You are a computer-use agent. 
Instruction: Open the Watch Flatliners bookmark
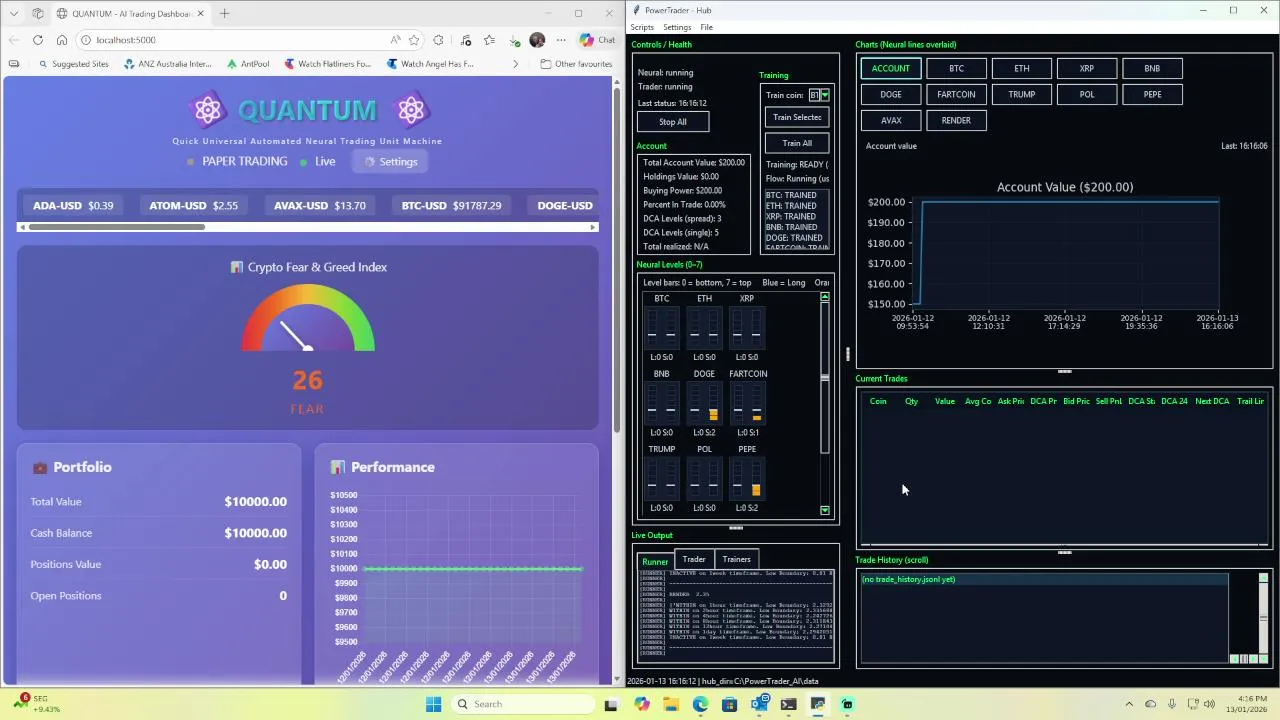click(327, 64)
